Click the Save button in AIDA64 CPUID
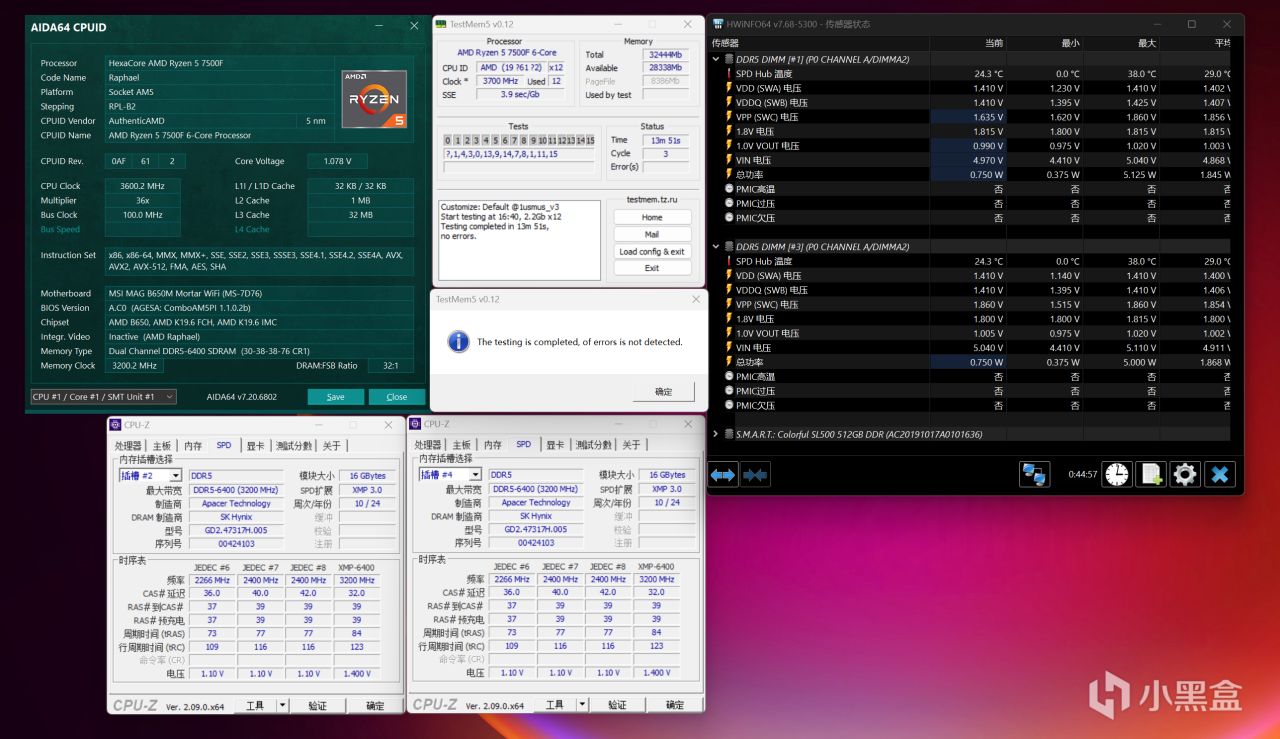1280x739 pixels. tap(335, 397)
